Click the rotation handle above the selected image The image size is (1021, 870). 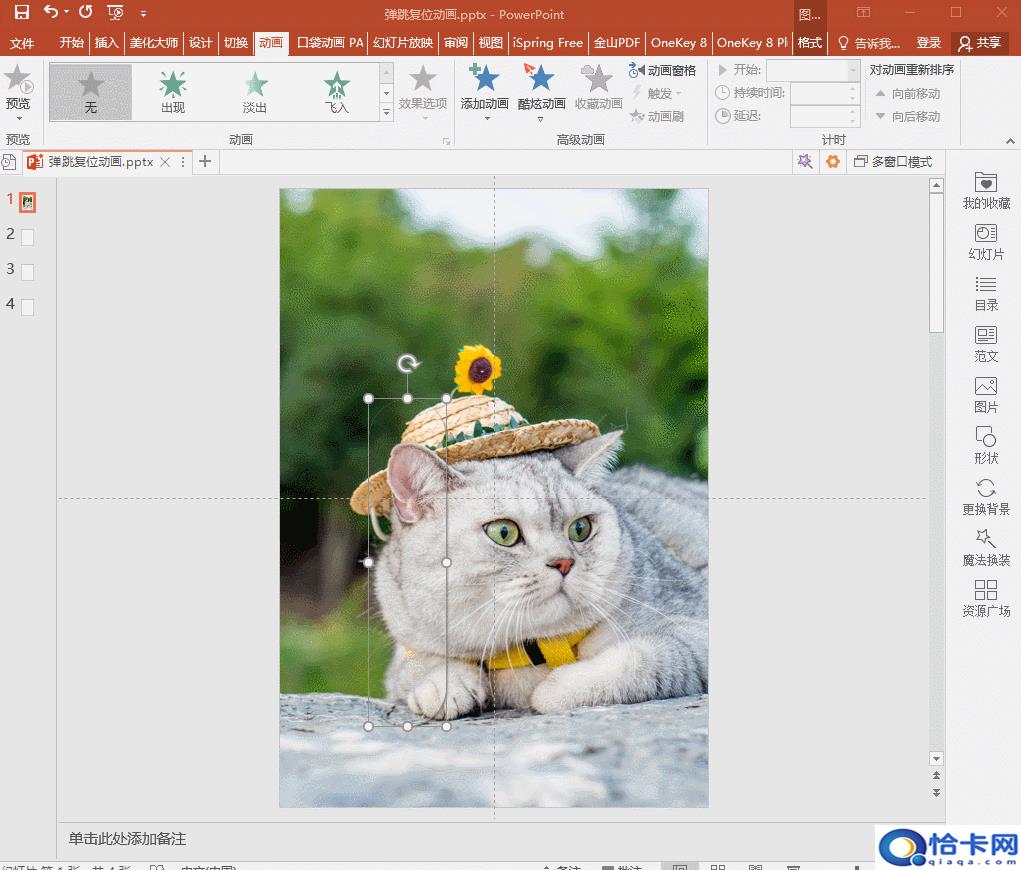click(x=407, y=364)
